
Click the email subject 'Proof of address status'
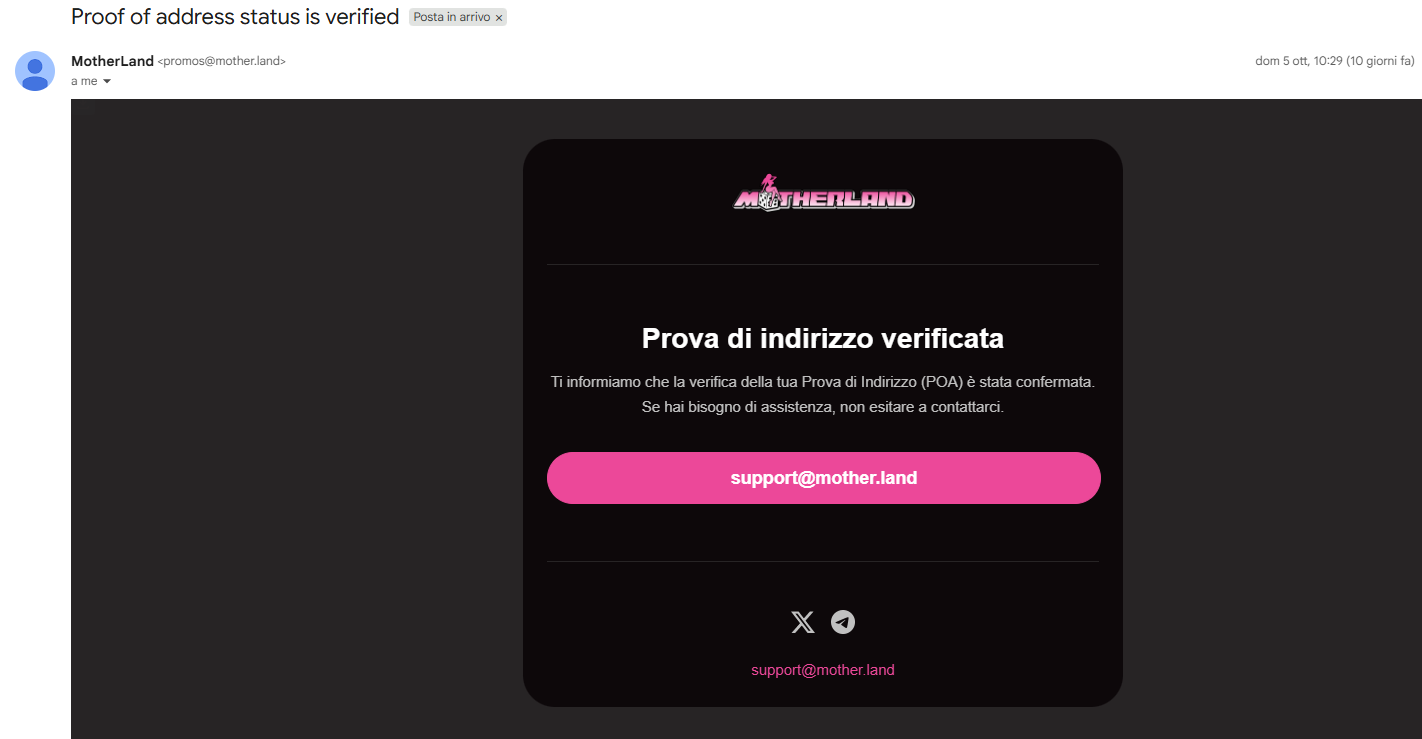click(185, 17)
